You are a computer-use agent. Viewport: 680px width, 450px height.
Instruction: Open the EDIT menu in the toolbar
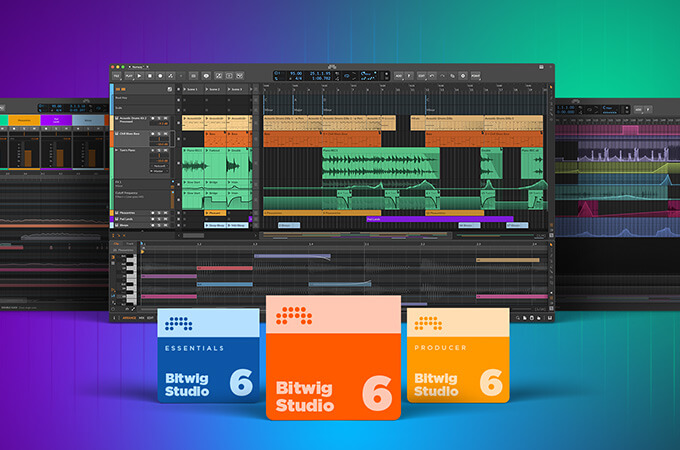pyautogui.click(x=422, y=76)
